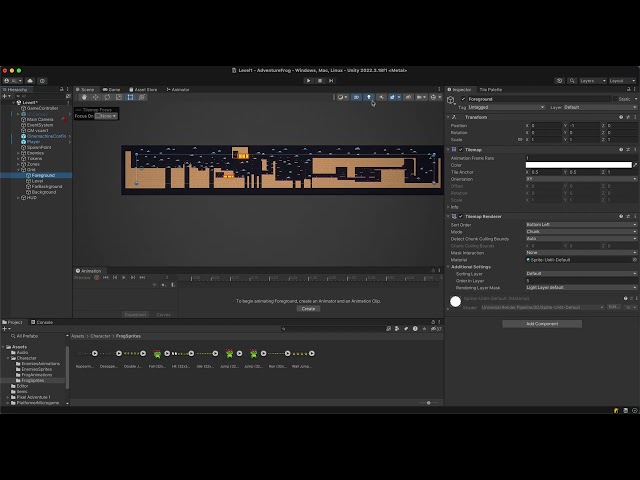Open the Layer dropdown showing Default
This screenshot has height=480, width=640.
pos(600,107)
